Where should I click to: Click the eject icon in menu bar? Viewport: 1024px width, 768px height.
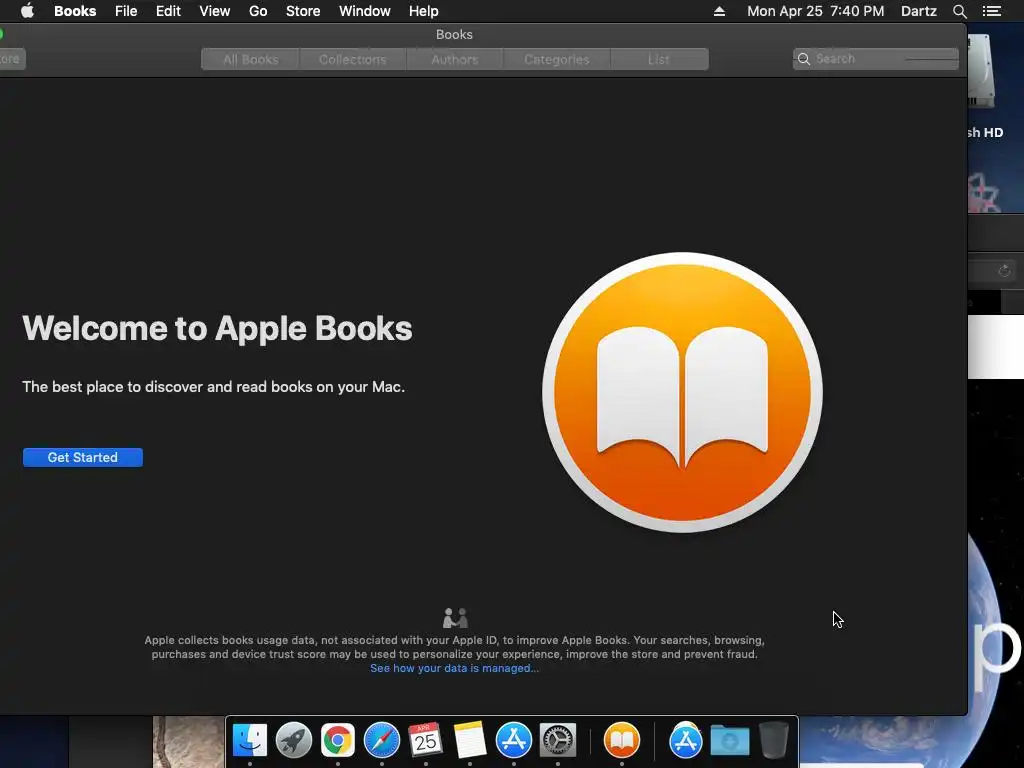pos(719,11)
